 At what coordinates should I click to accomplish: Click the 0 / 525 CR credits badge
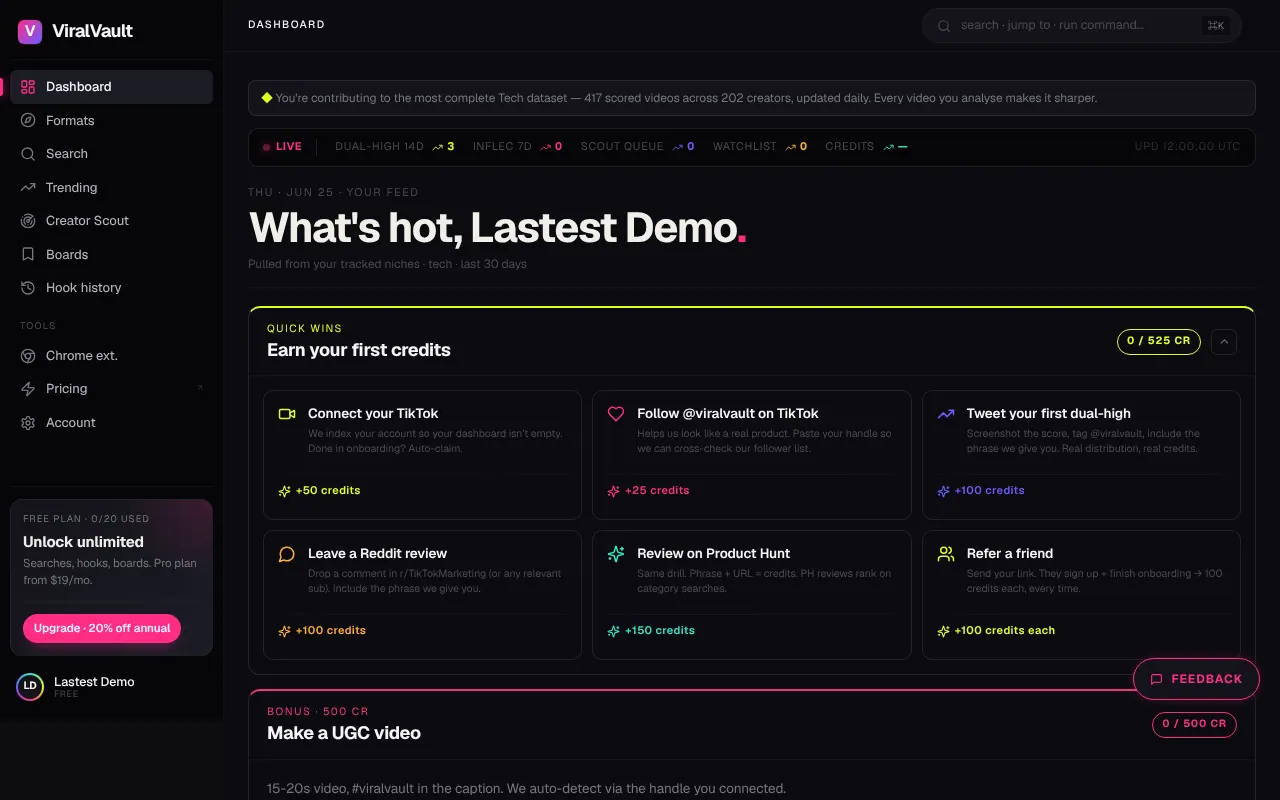coord(1158,341)
